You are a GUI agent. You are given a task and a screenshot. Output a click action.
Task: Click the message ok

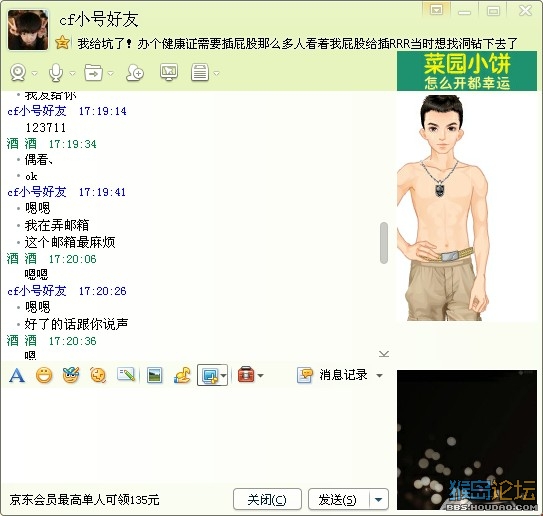pyautogui.click(x=31, y=176)
